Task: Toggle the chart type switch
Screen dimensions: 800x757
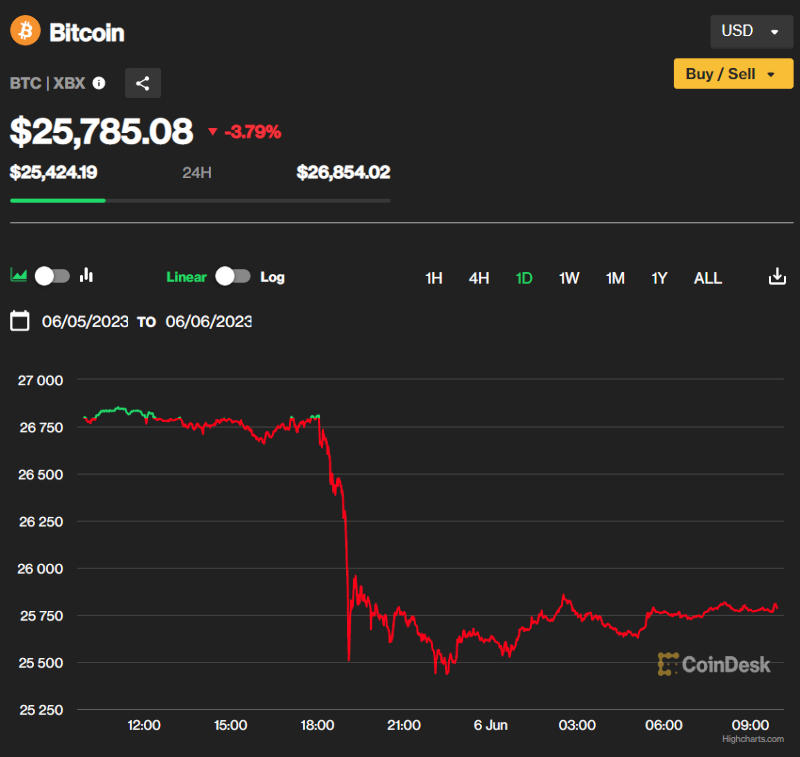Action: (52, 276)
